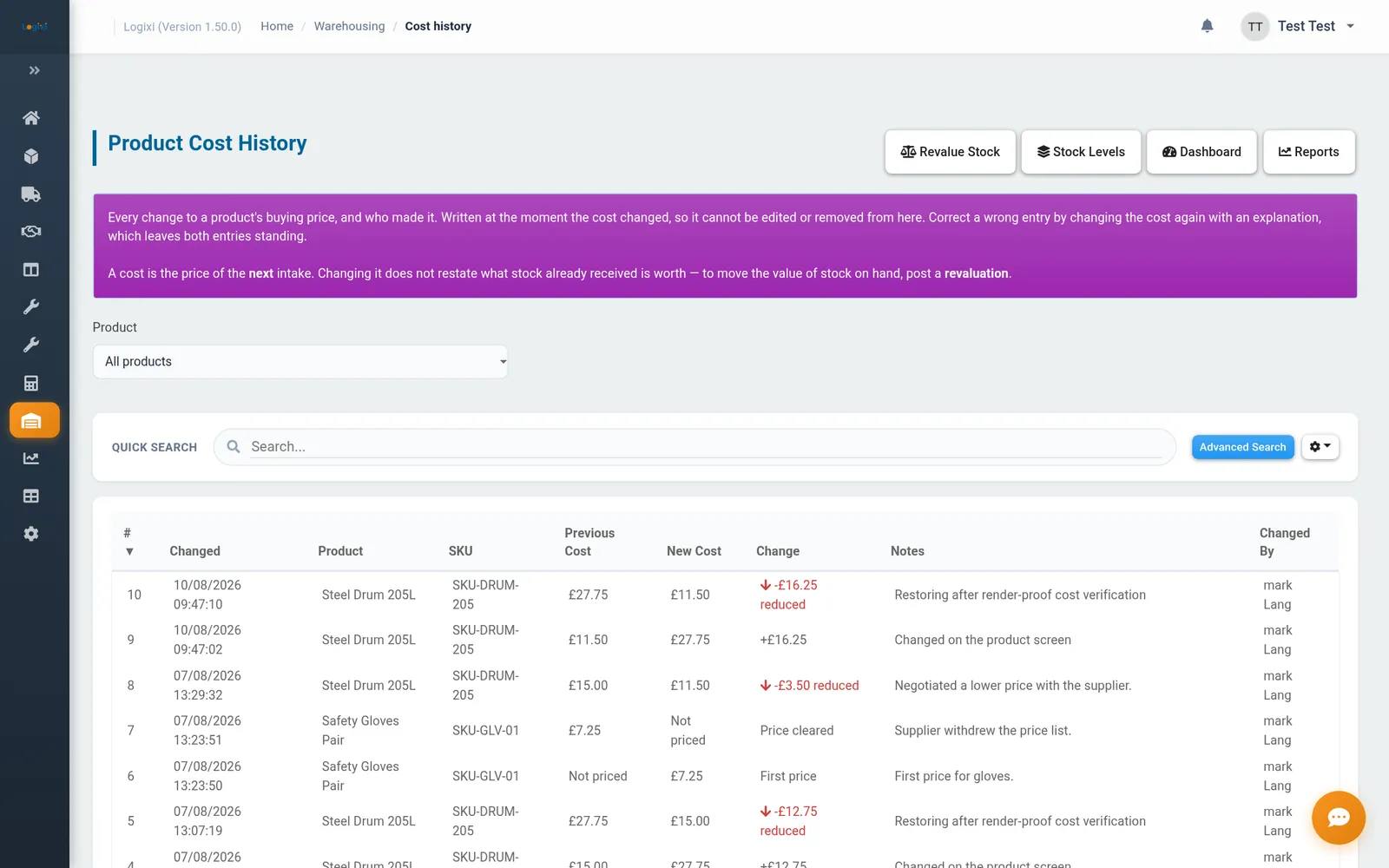
Task: Select the Price cleared cell in row 7
Action: pos(796,731)
